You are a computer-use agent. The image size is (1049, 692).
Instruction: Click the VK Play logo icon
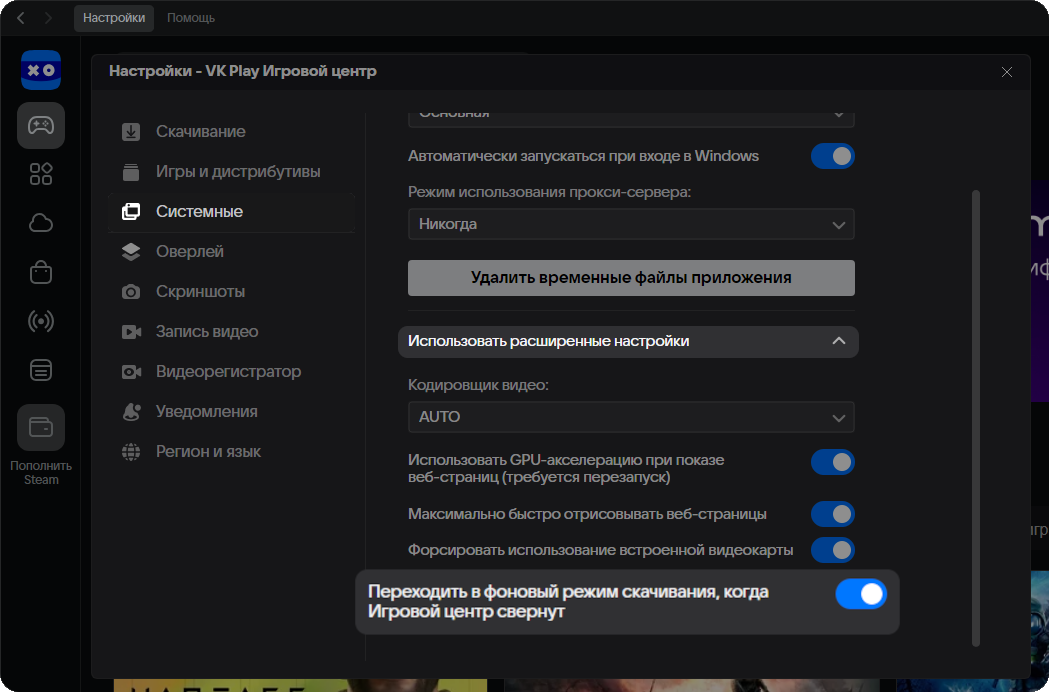pos(41,70)
